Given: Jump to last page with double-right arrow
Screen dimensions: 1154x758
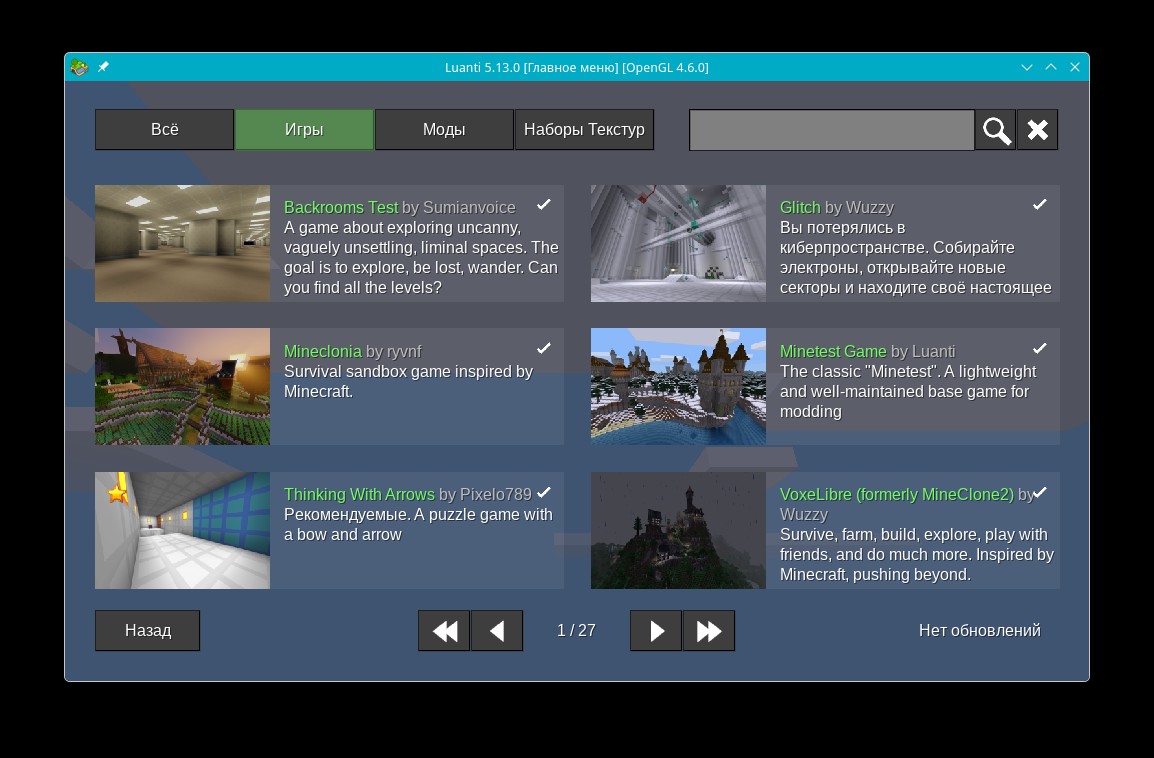Looking at the screenshot, I should [709, 631].
